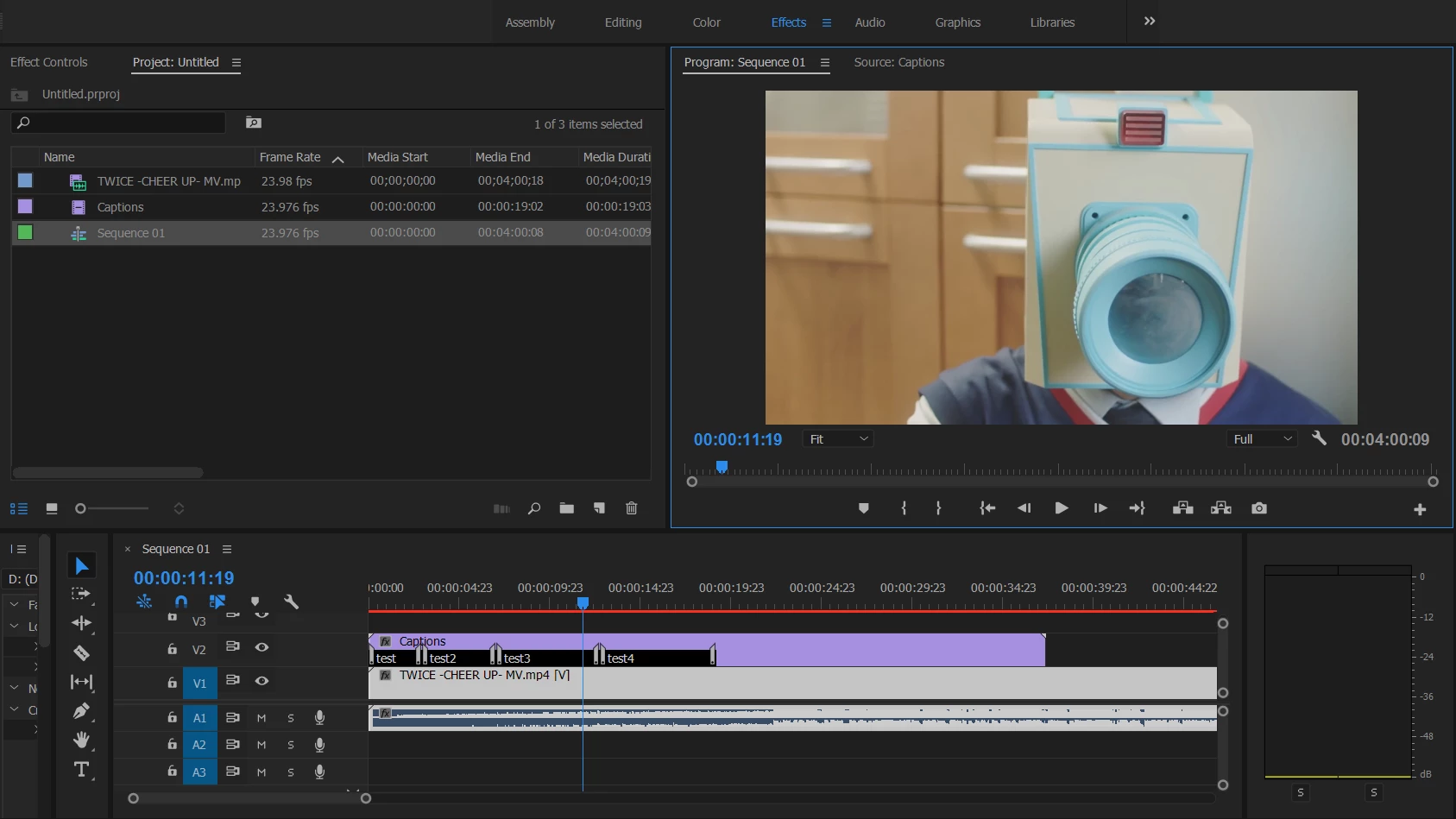Viewport: 1456px width, 819px height.
Task: Toggle sequence nesting insert mode
Action: [144, 602]
